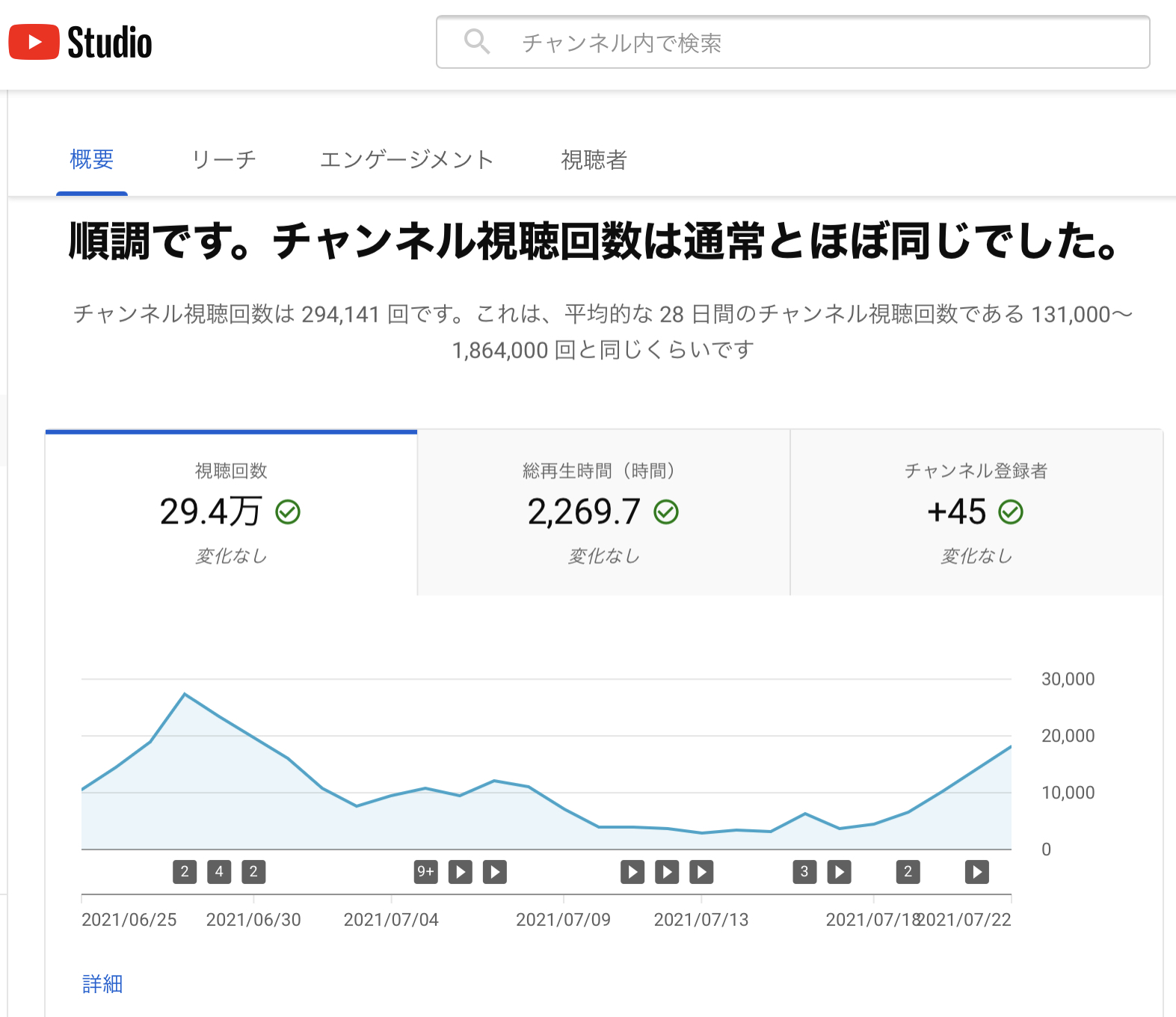
Task: Click the 30,000 y-axis label
Action: coord(1068,679)
